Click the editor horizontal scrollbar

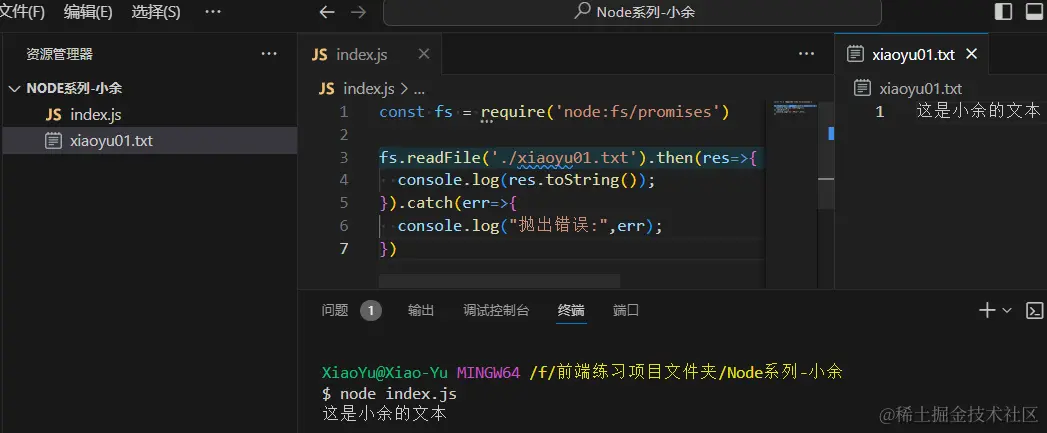(499, 281)
